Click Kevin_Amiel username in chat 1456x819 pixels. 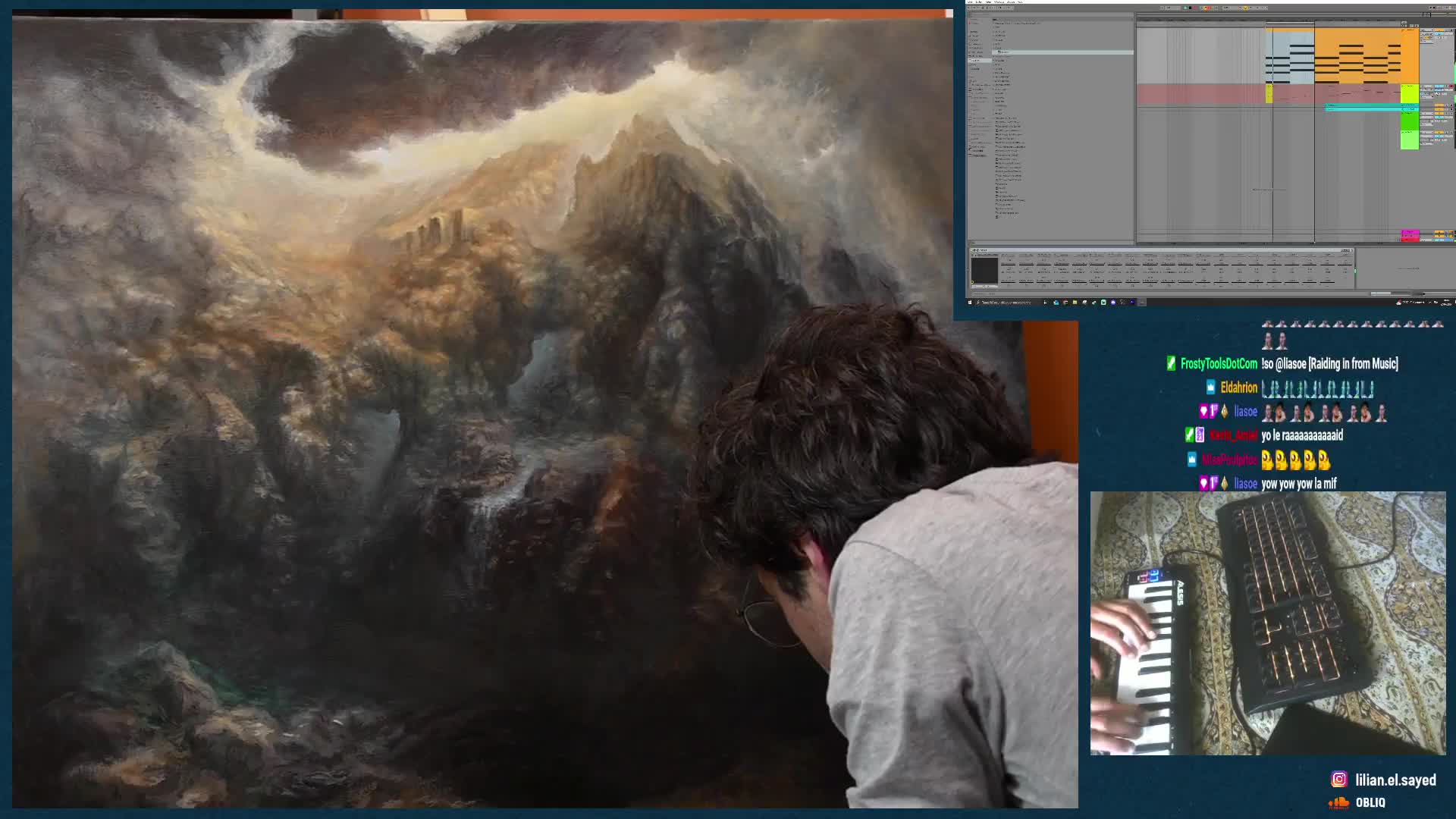click(1233, 435)
